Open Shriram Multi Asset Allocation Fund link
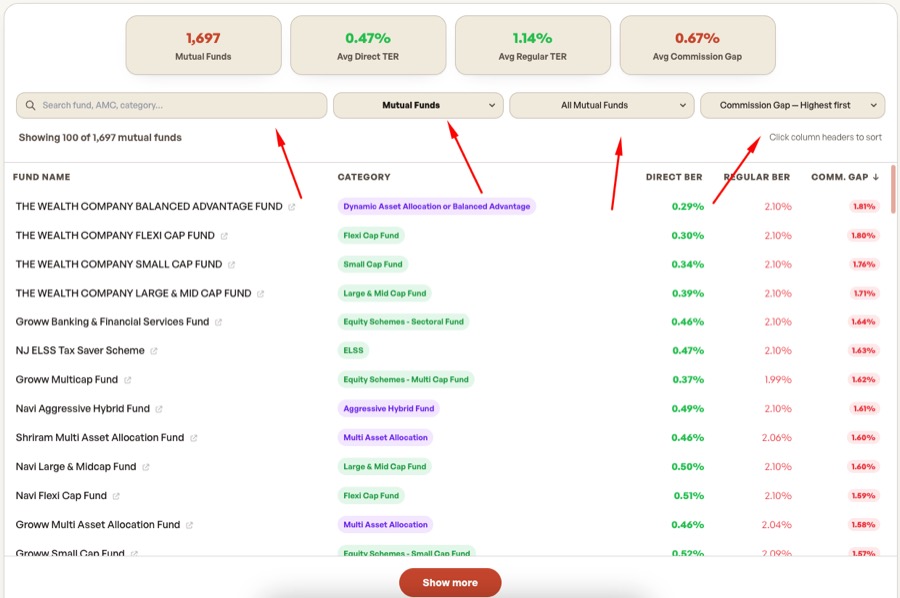900x598 pixels. click(100, 438)
